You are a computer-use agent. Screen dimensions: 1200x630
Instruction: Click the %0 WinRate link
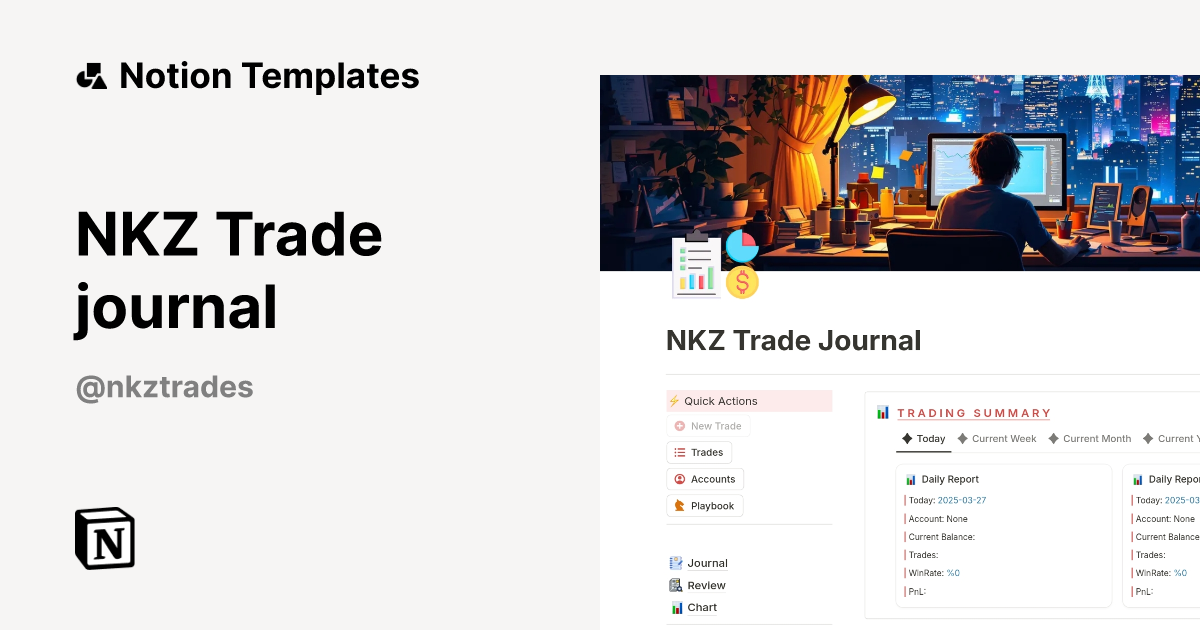point(952,572)
